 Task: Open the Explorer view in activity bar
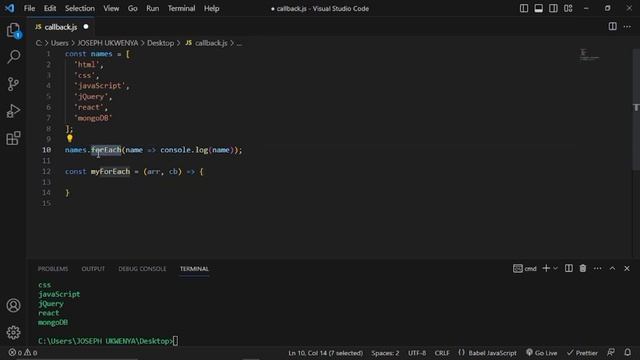click(x=13, y=30)
